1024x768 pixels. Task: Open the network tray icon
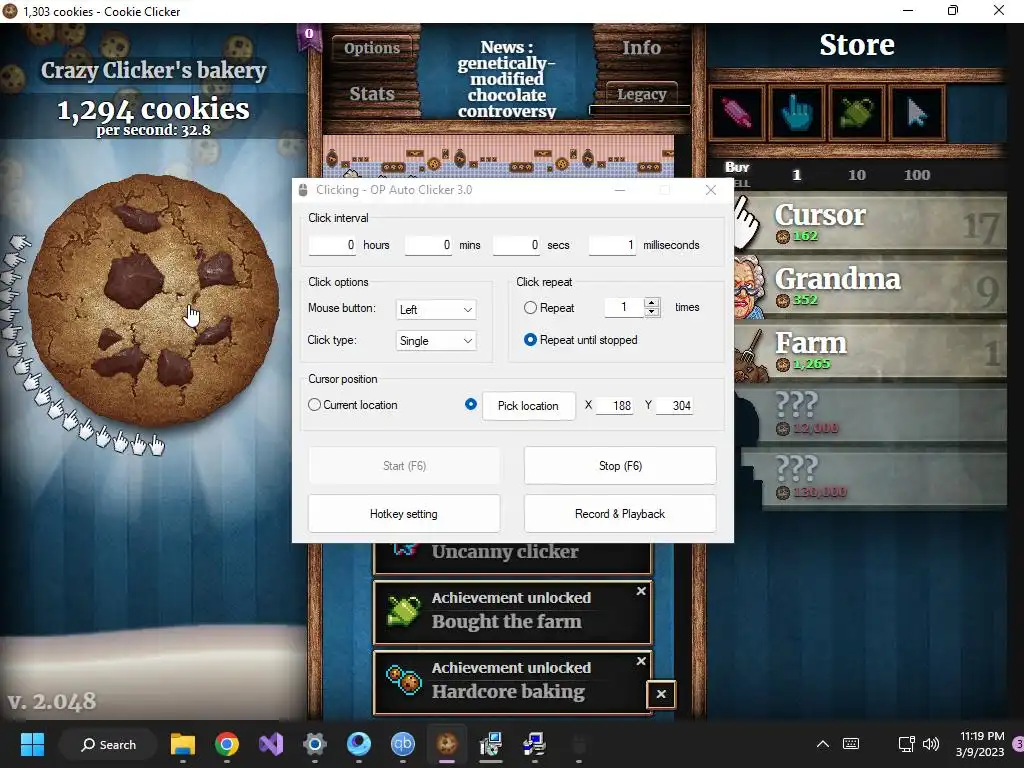tap(906, 744)
